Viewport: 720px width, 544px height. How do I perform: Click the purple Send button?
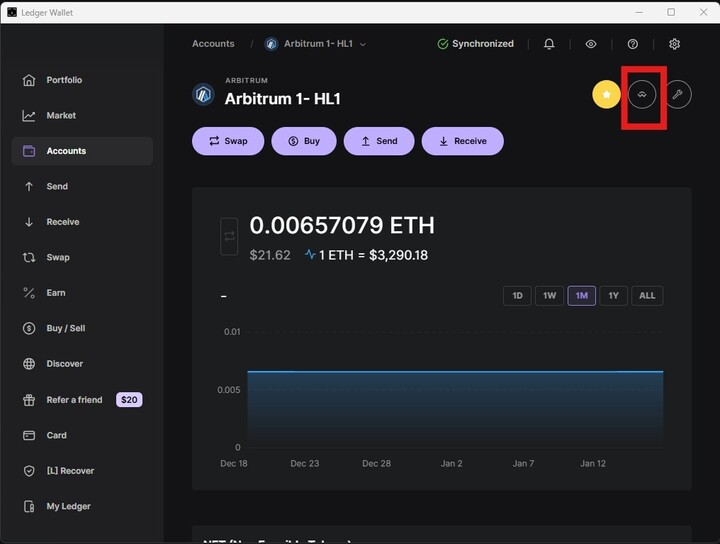[379, 141]
